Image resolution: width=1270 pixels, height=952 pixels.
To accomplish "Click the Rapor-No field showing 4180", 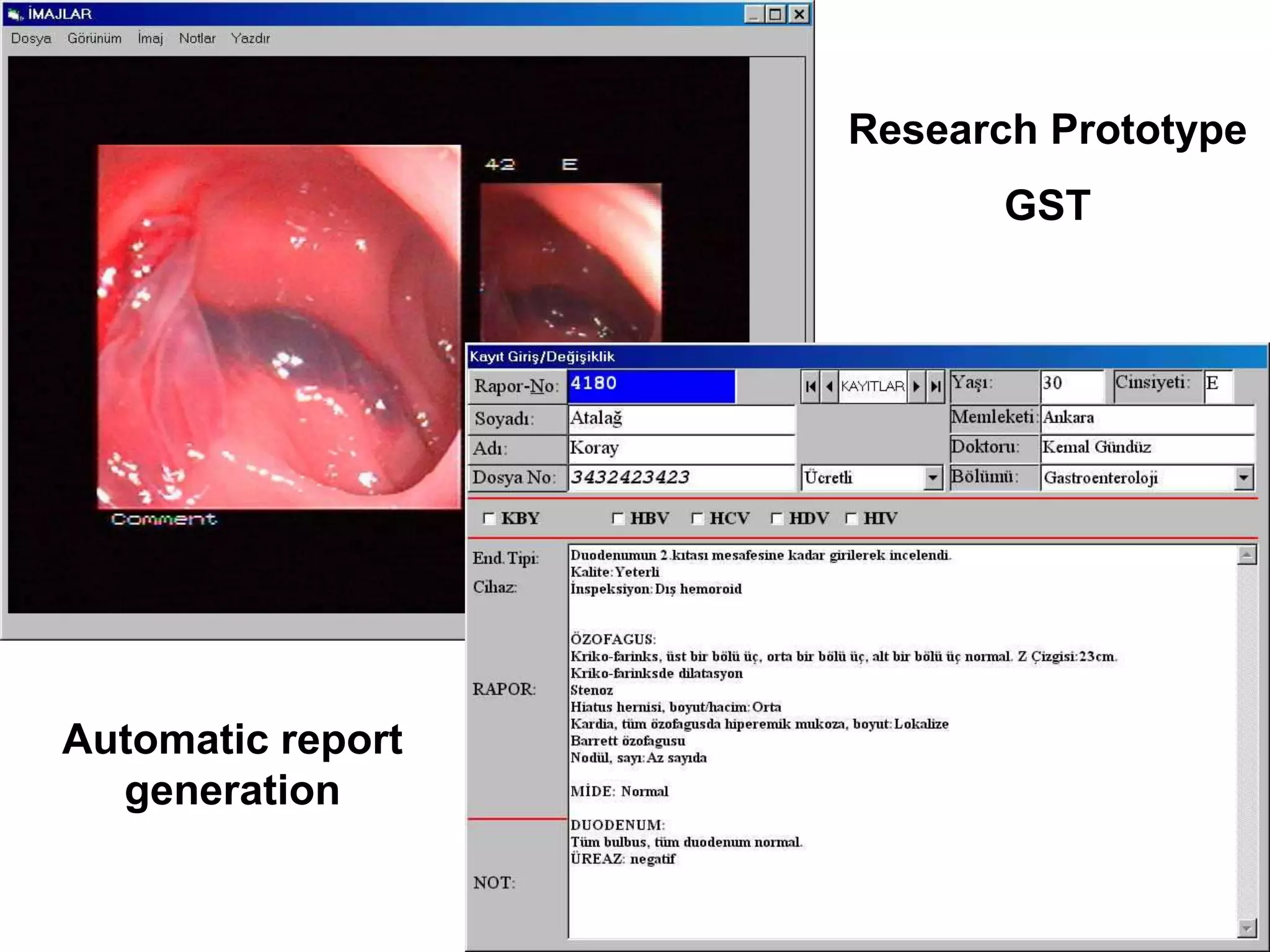I will point(651,386).
